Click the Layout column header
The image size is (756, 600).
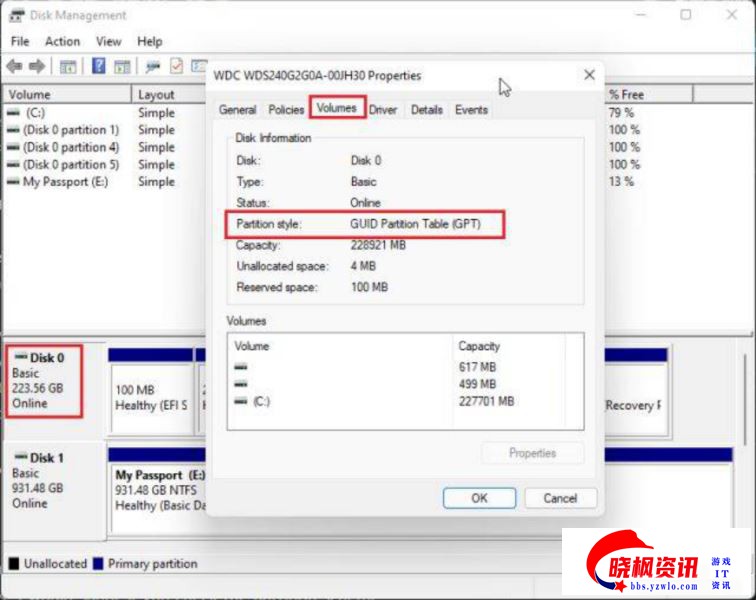click(156, 95)
